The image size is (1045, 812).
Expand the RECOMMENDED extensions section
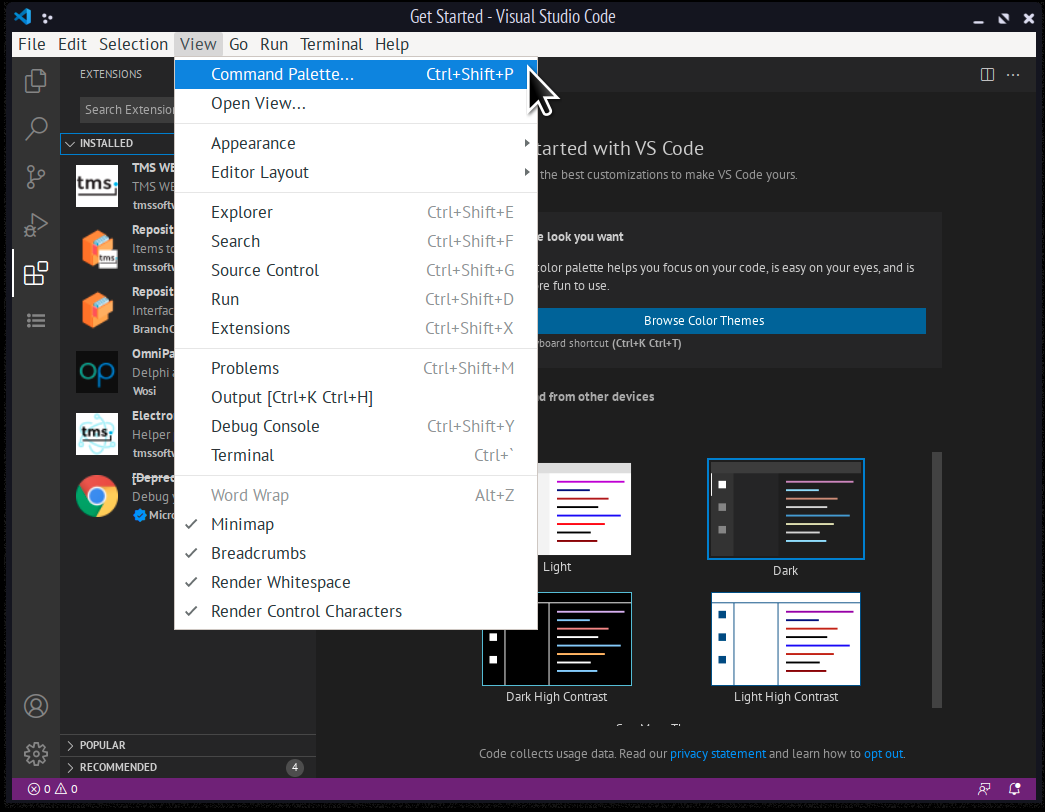point(188,767)
